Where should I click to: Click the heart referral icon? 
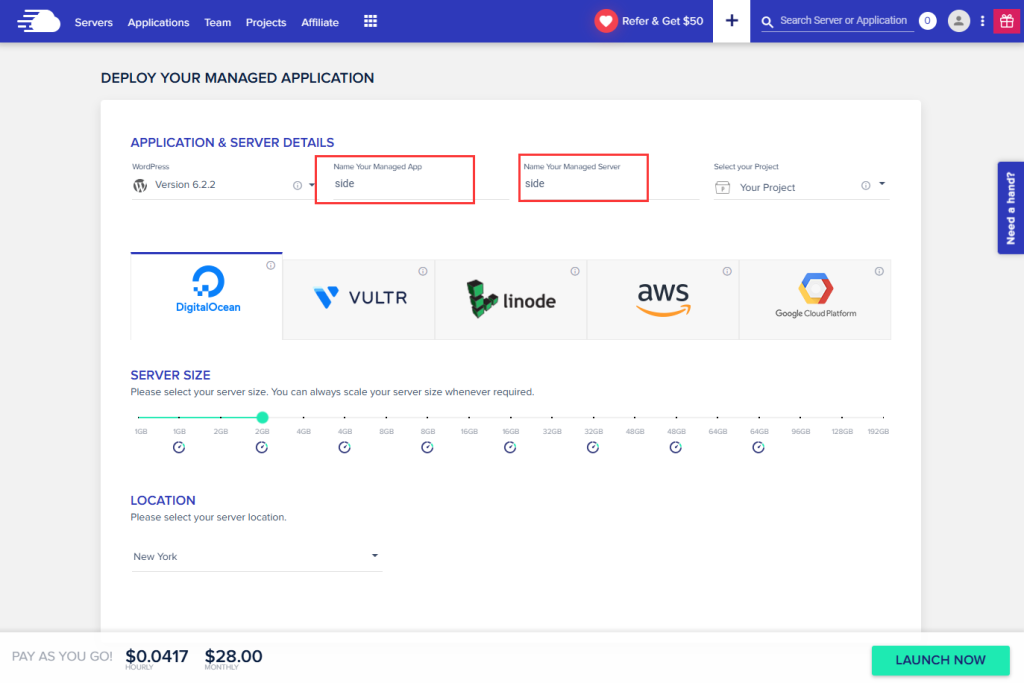[605, 22]
